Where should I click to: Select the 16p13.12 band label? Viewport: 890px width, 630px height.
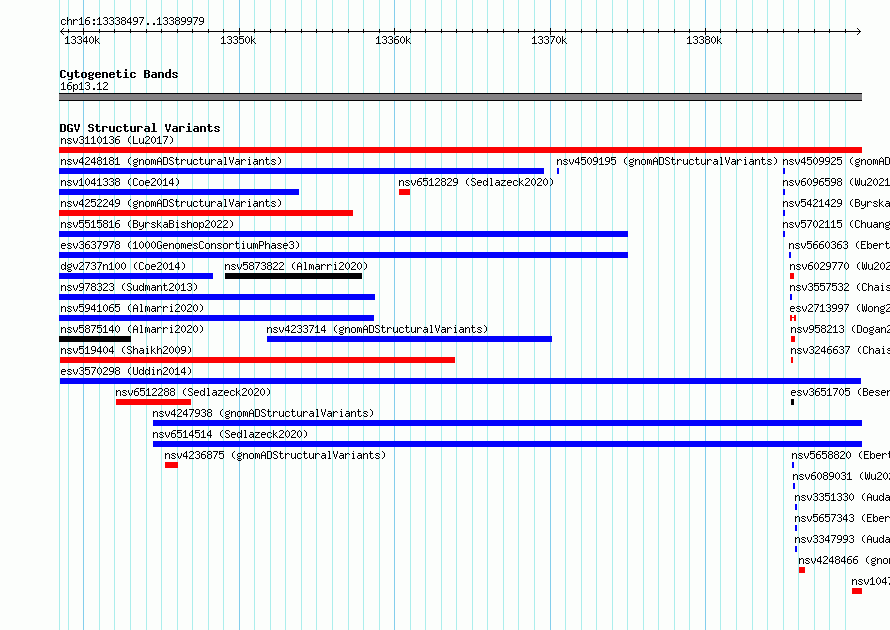[84, 86]
